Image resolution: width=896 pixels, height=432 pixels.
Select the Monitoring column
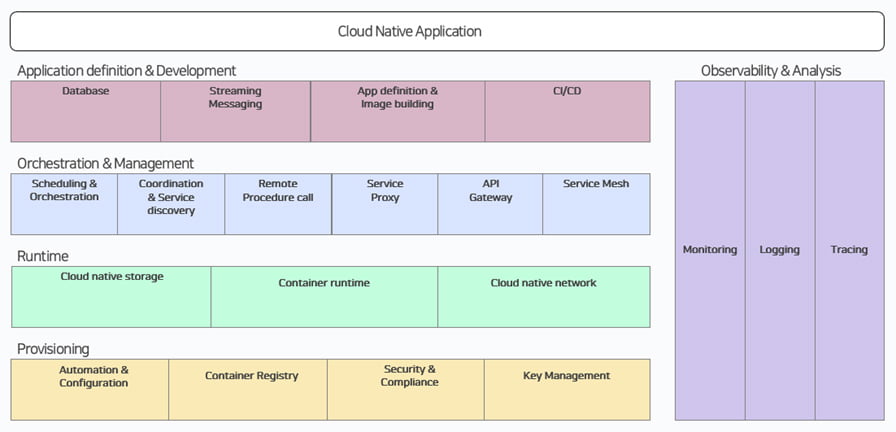pyautogui.click(x=710, y=250)
